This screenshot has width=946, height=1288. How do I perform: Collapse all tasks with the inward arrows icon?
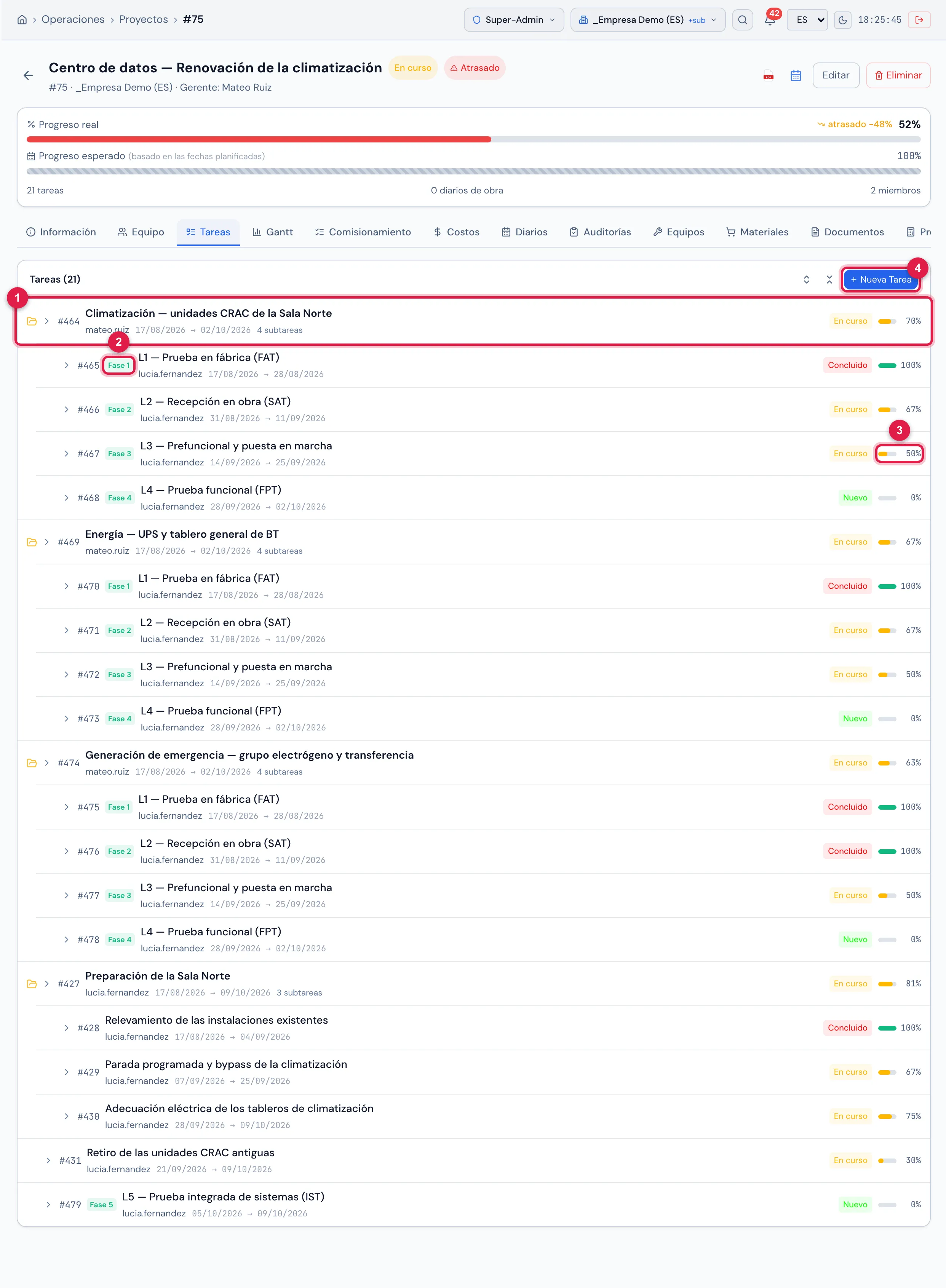coord(829,280)
